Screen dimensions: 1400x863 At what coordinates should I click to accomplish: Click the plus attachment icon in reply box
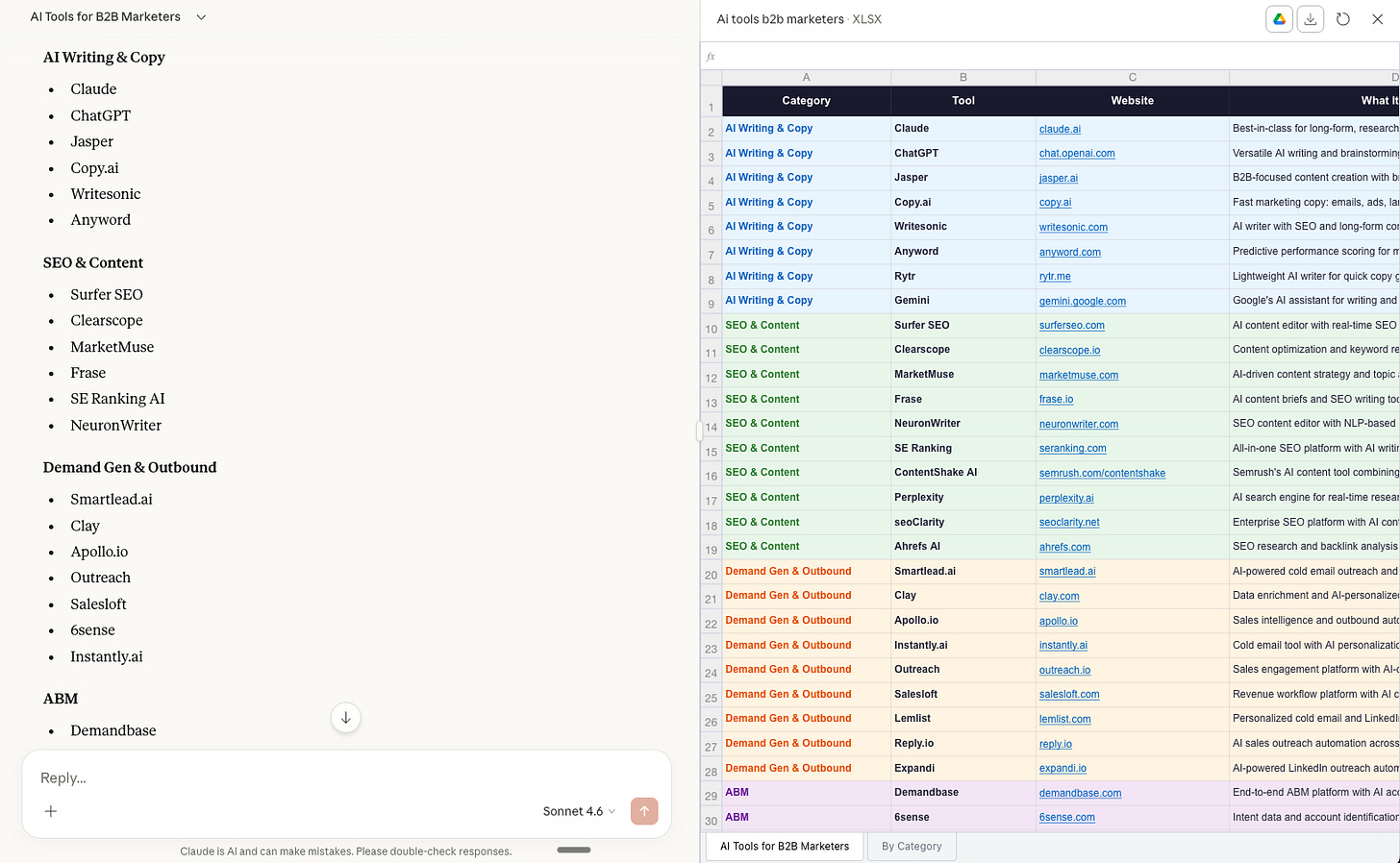click(x=51, y=811)
